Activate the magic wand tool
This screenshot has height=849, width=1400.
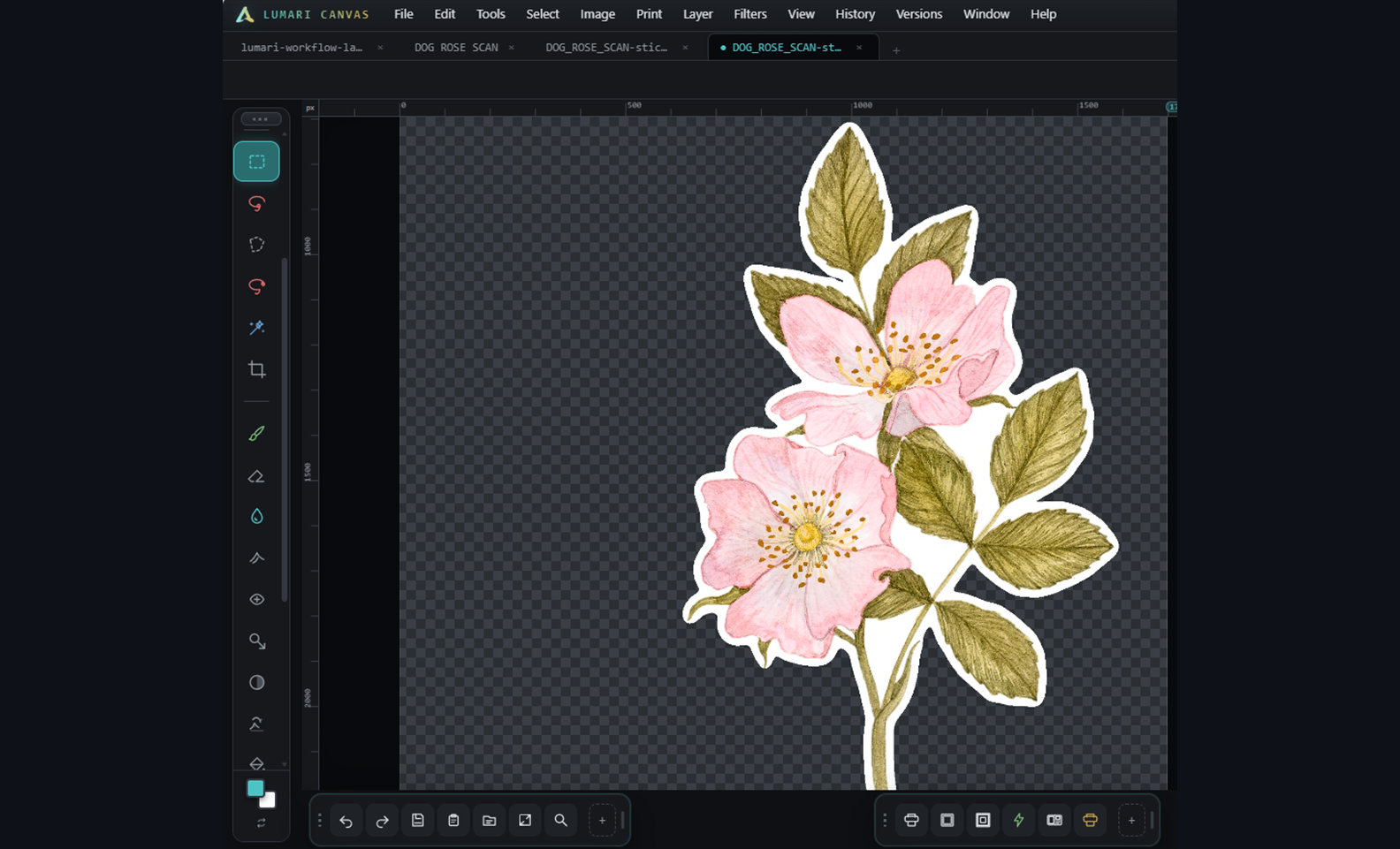pyautogui.click(x=256, y=328)
